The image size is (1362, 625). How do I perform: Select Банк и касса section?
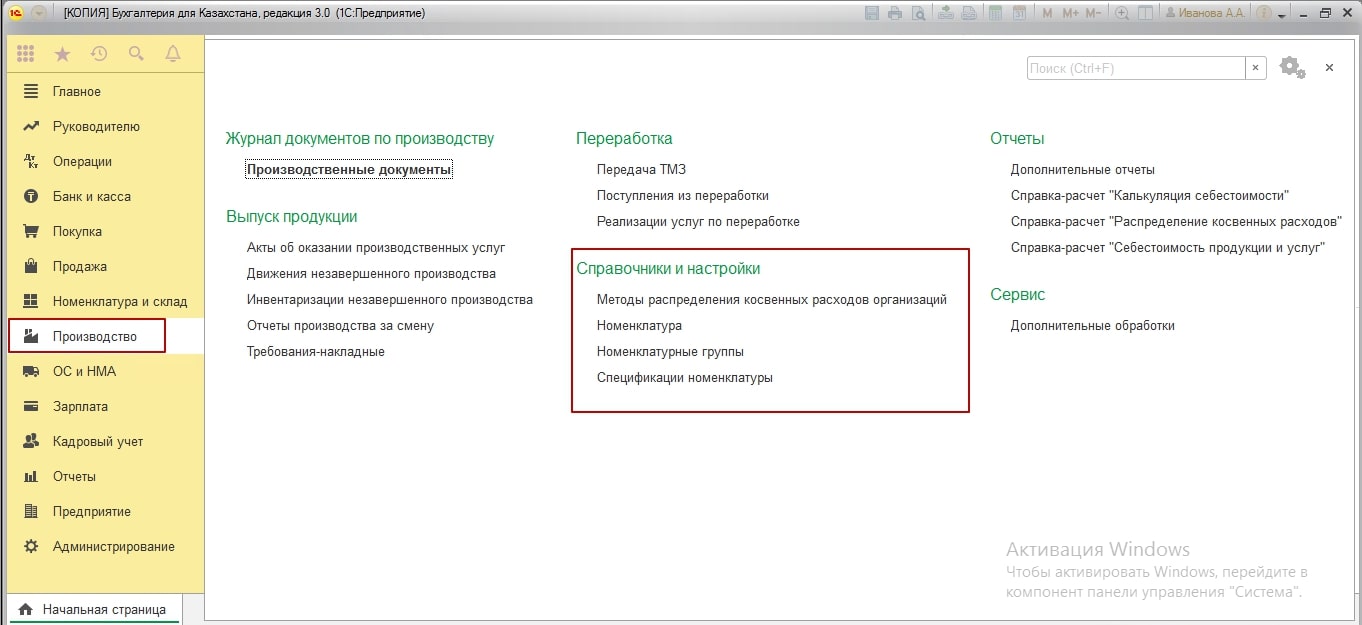click(91, 196)
